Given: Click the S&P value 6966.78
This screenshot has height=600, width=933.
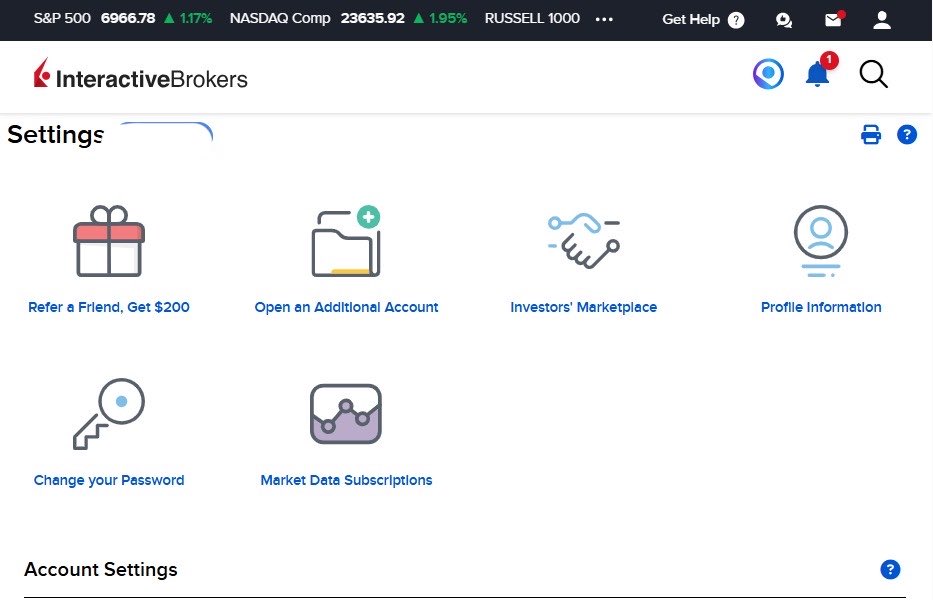Looking at the screenshot, I should (128, 18).
